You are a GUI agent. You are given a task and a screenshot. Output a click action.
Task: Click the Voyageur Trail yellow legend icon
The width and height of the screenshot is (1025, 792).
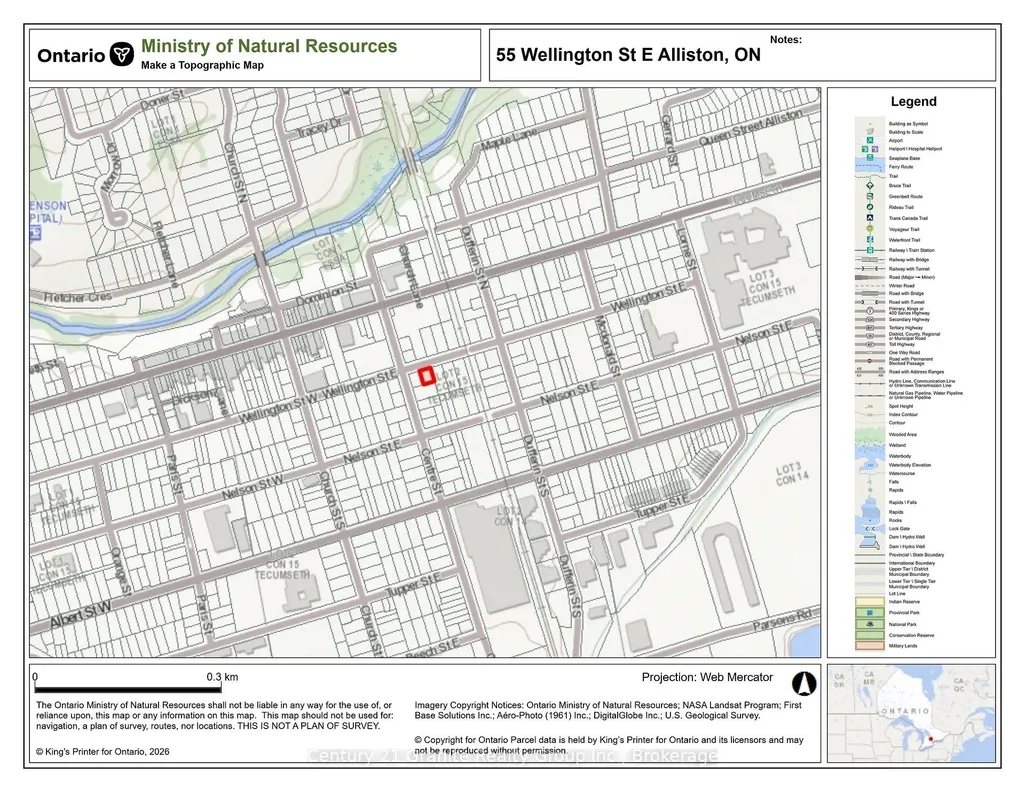(x=870, y=229)
